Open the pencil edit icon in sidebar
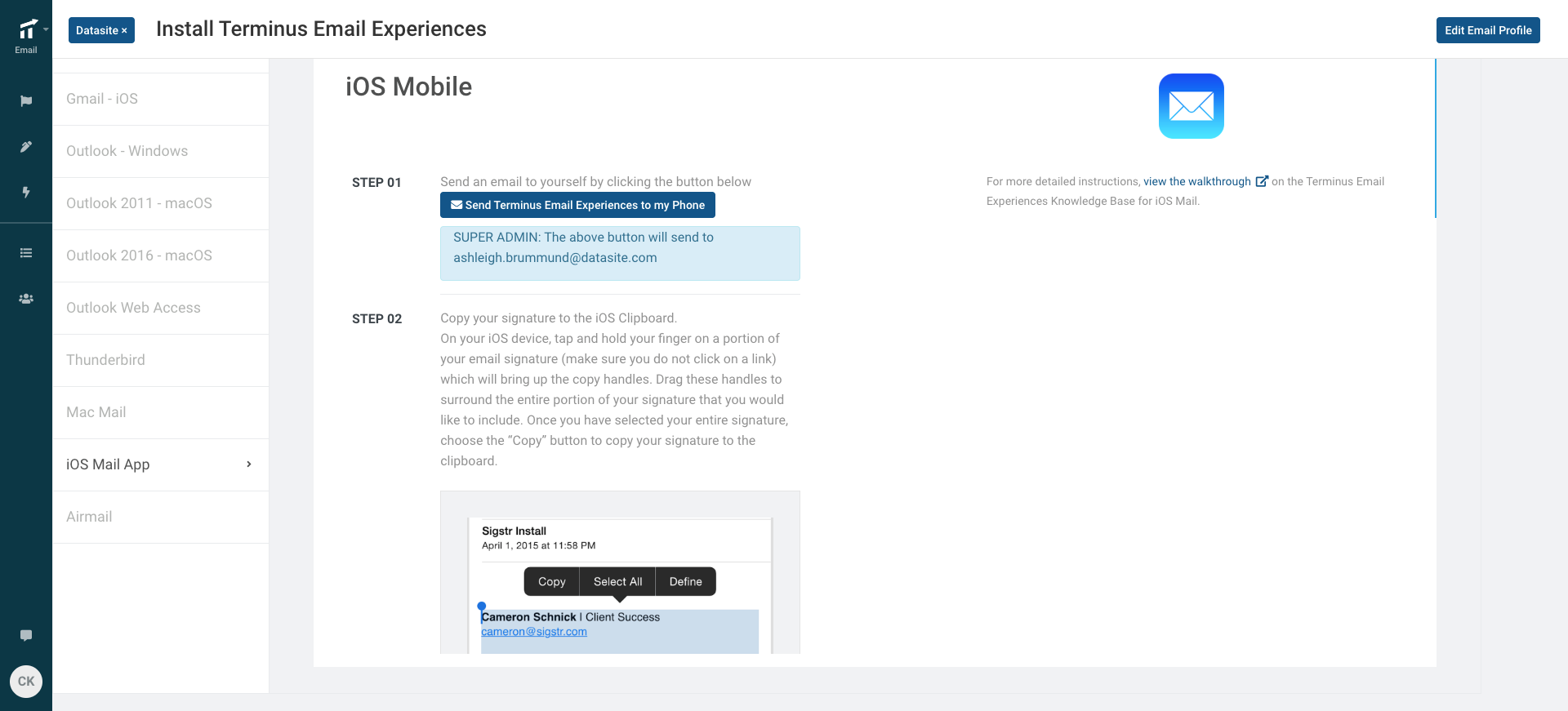This screenshot has height=711, width=1568. tap(26, 147)
